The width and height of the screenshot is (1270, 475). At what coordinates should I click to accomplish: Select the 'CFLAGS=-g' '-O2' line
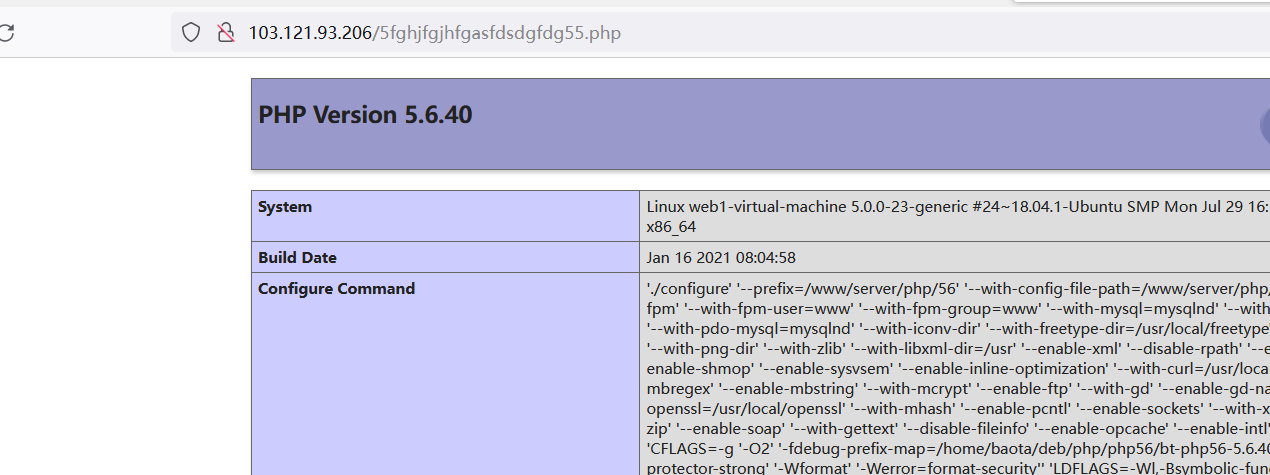pyautogui.click(x=958, y=449)
